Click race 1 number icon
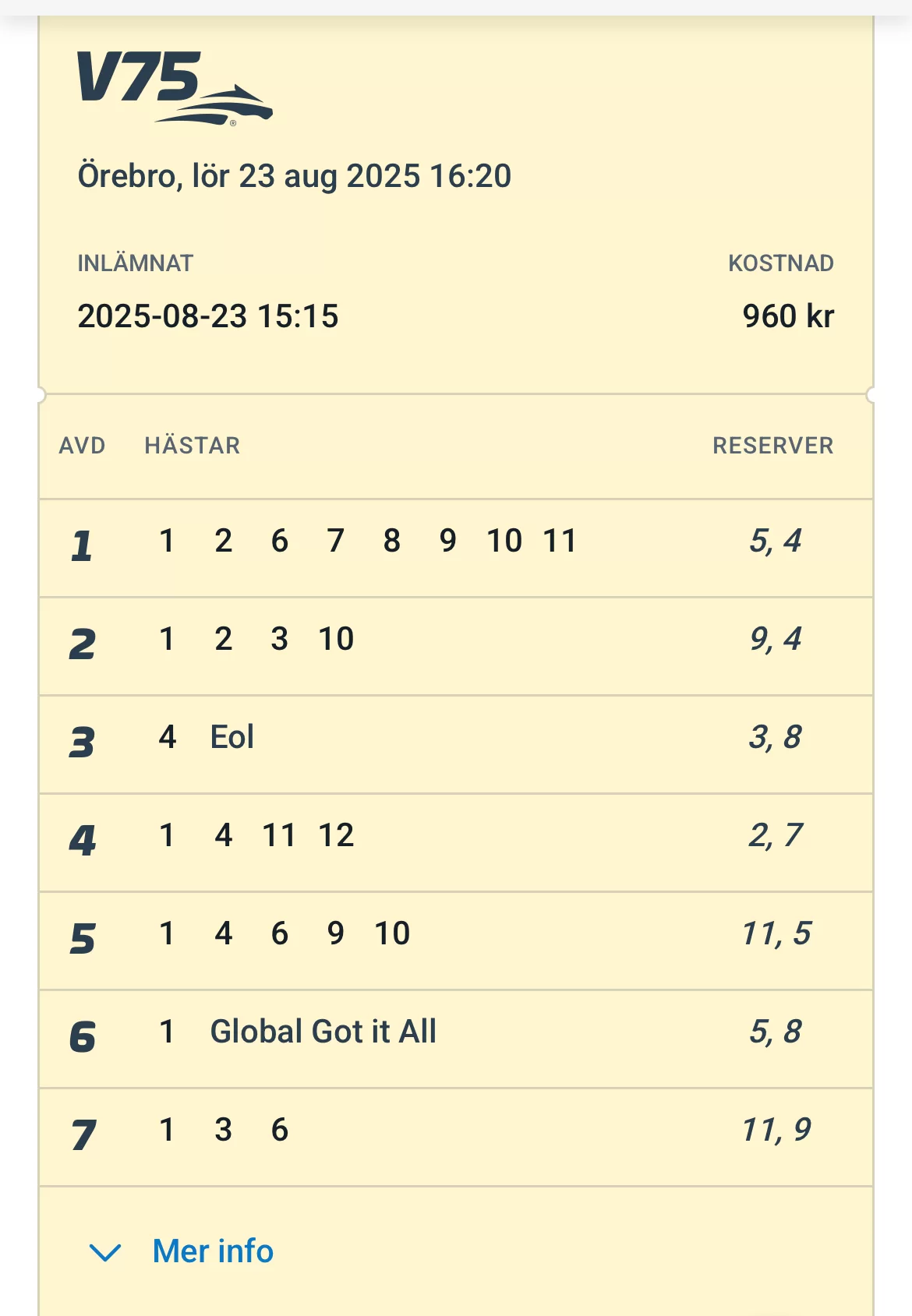Screen dimensions: 912x1316 82,545
